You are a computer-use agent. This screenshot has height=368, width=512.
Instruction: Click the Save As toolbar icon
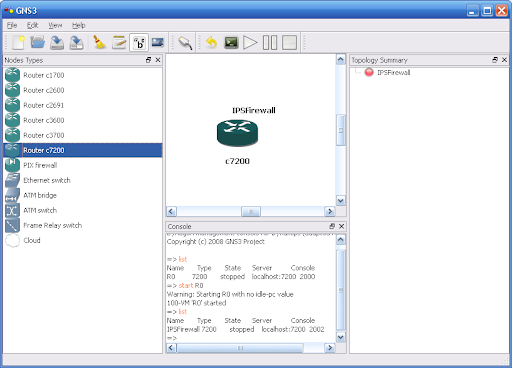(76, 43)
